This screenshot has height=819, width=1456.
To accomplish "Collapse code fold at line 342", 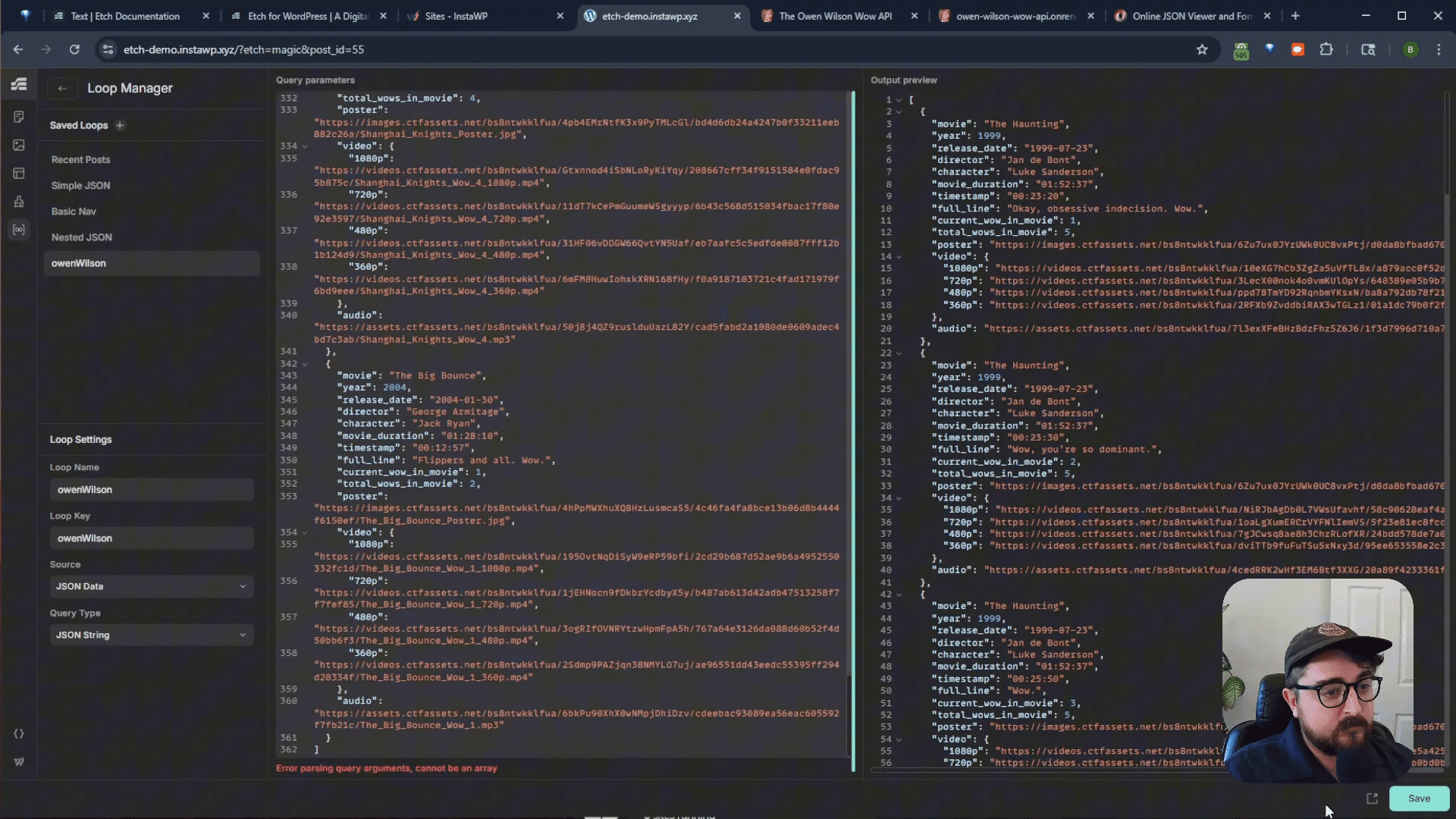I will (x=305, y=364).
